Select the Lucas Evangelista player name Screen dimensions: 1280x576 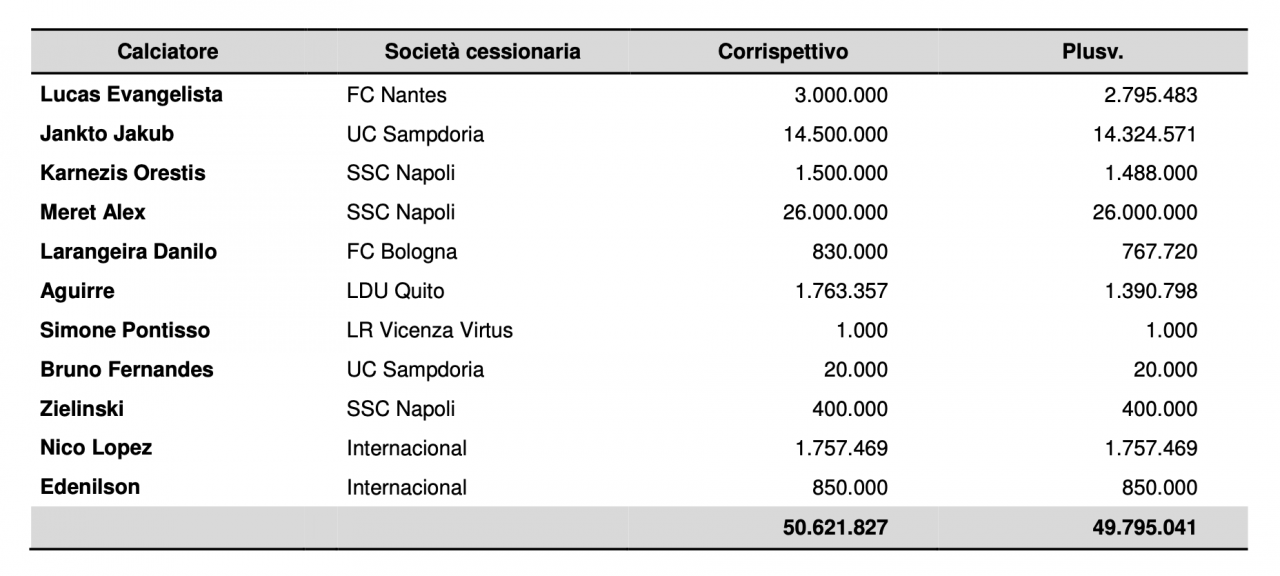coord(131,95)
